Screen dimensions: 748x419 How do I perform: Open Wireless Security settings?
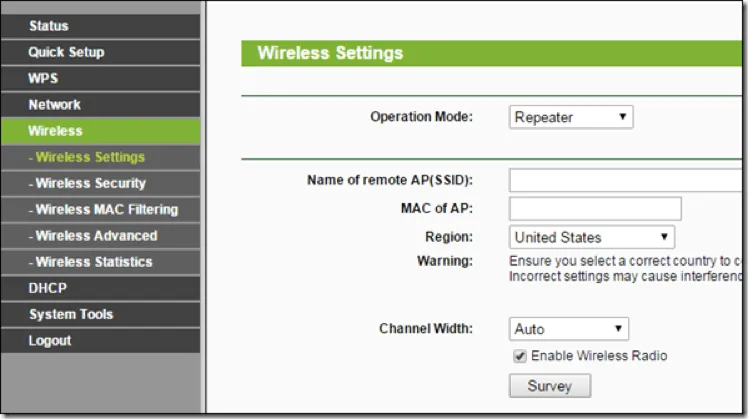coord(90,183)
